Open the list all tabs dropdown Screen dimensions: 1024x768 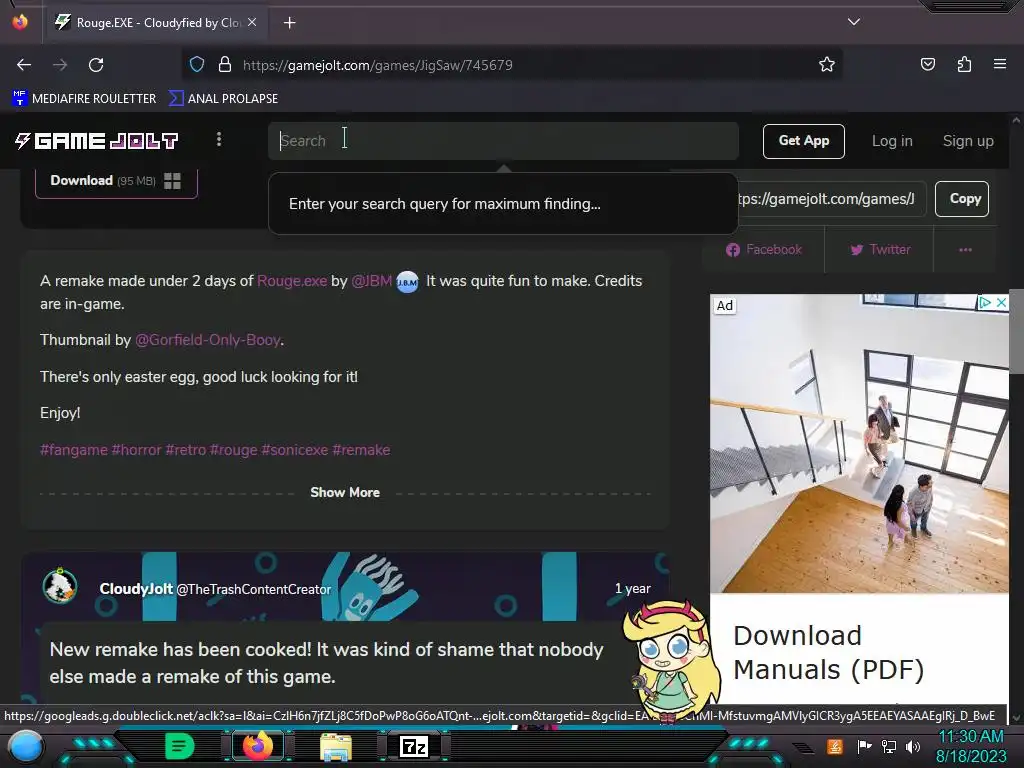pyautogui.click(x=854, y=22)
